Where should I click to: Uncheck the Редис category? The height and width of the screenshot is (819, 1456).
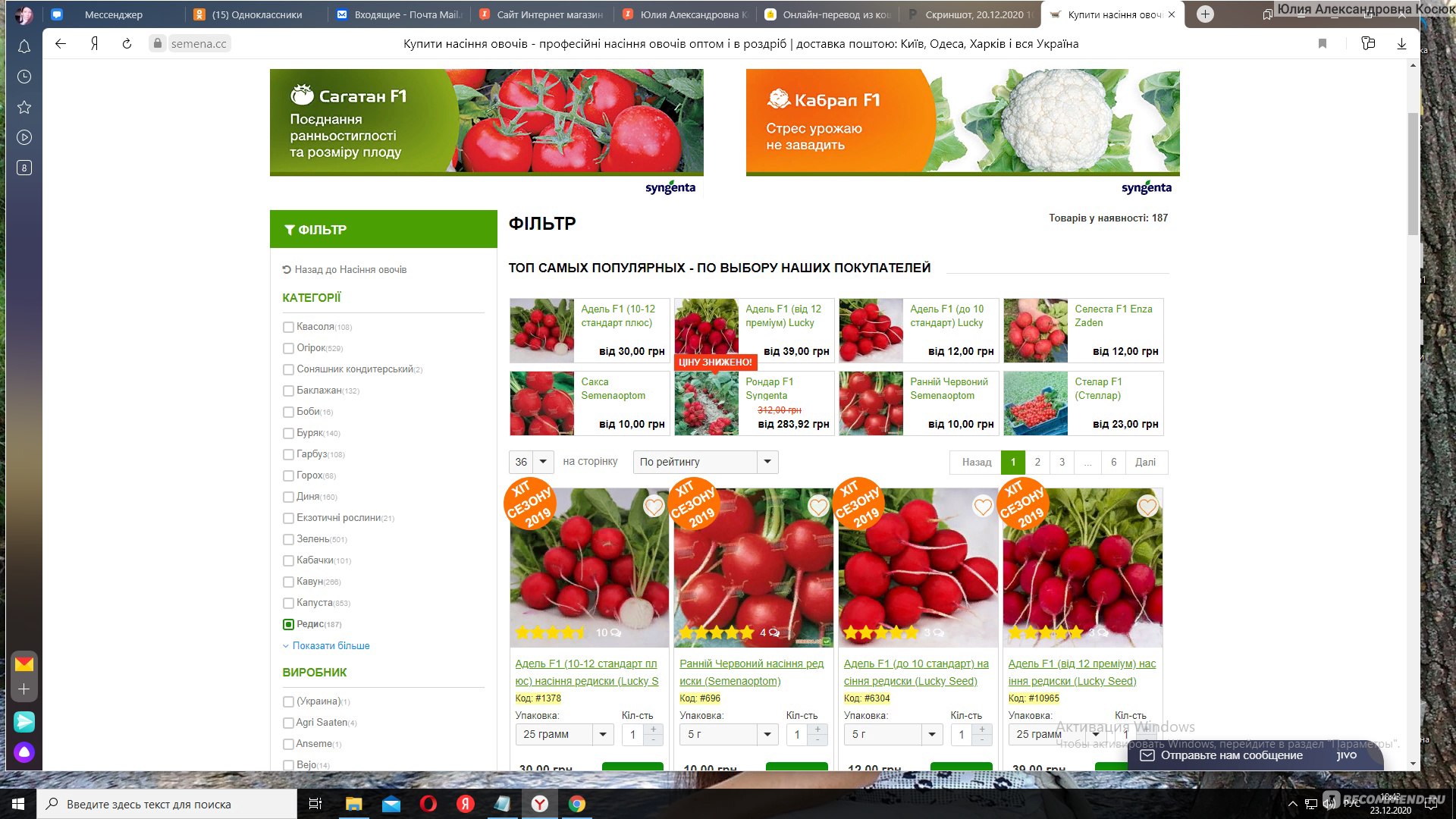288,624
